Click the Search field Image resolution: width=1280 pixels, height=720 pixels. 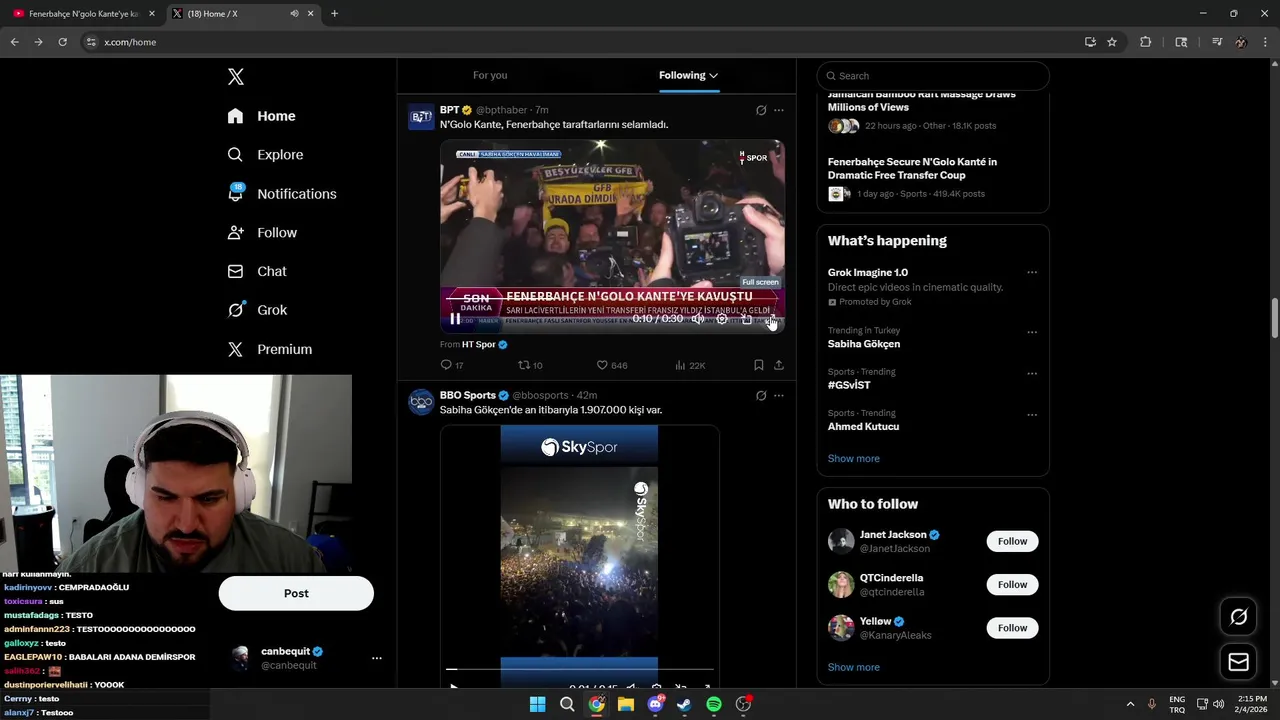pyautogui.click(x=933, y=76)
